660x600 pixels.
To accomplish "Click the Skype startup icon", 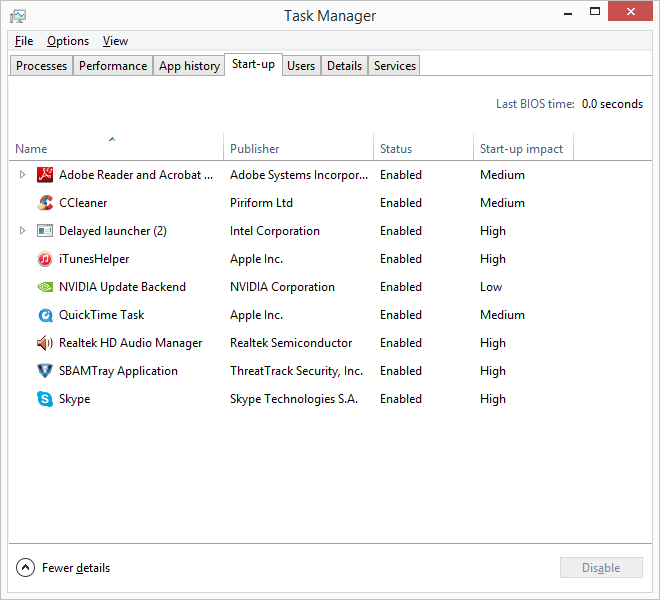I will pyautogui.click(x=45, y=399).
